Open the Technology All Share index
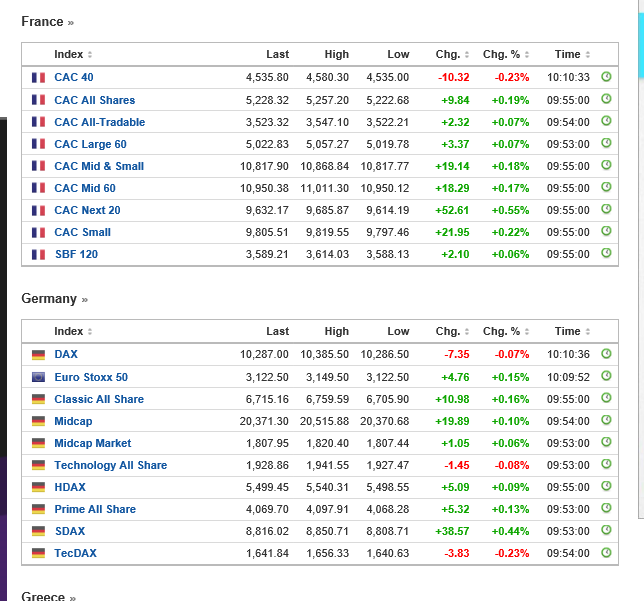644x601 pixels. point(111,465)
